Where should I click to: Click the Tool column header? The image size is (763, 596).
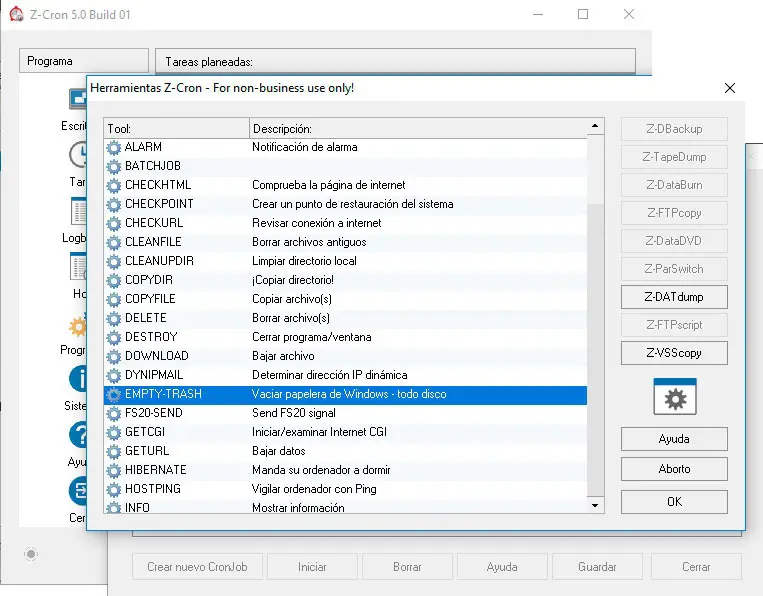pyautogui.click(x=176, y=129)
